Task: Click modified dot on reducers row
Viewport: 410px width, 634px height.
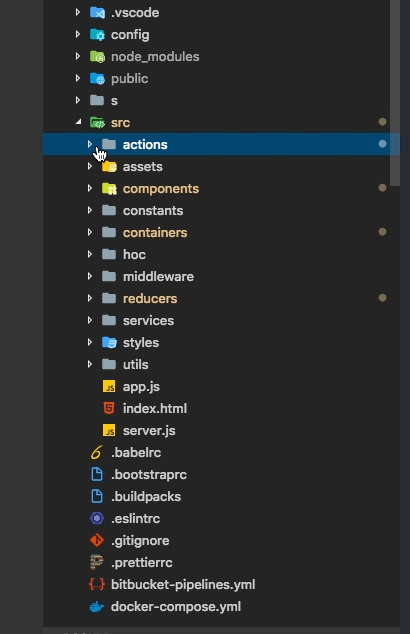Action: coord(382,298)
